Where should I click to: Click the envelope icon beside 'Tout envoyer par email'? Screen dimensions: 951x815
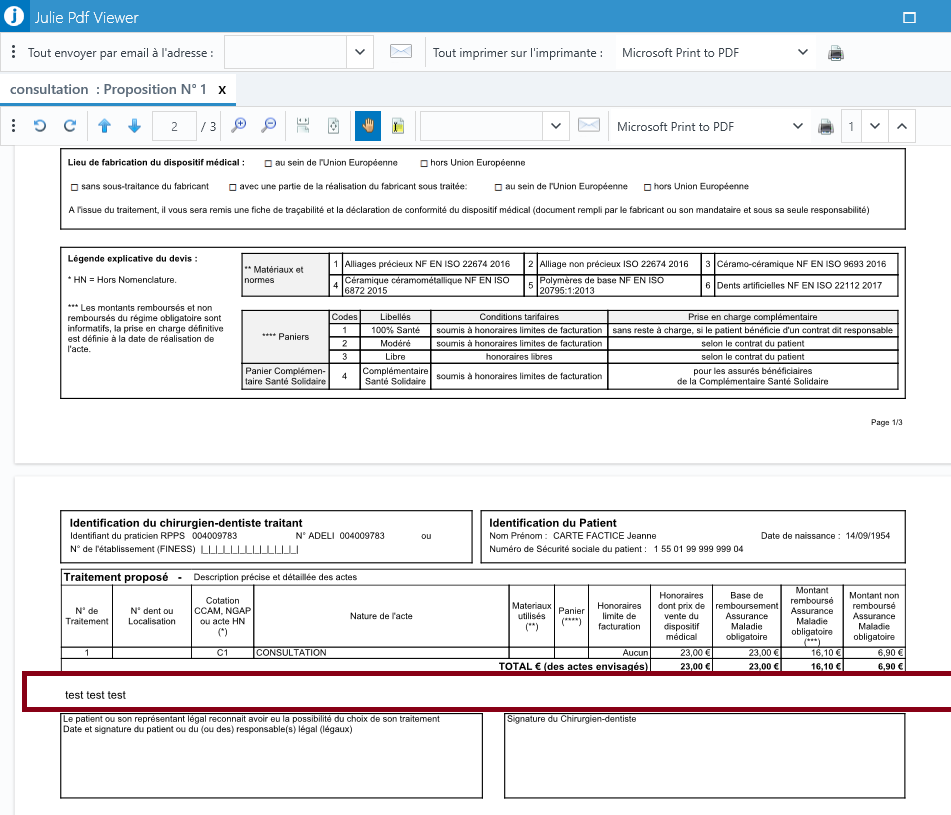[x=401, y=52]
